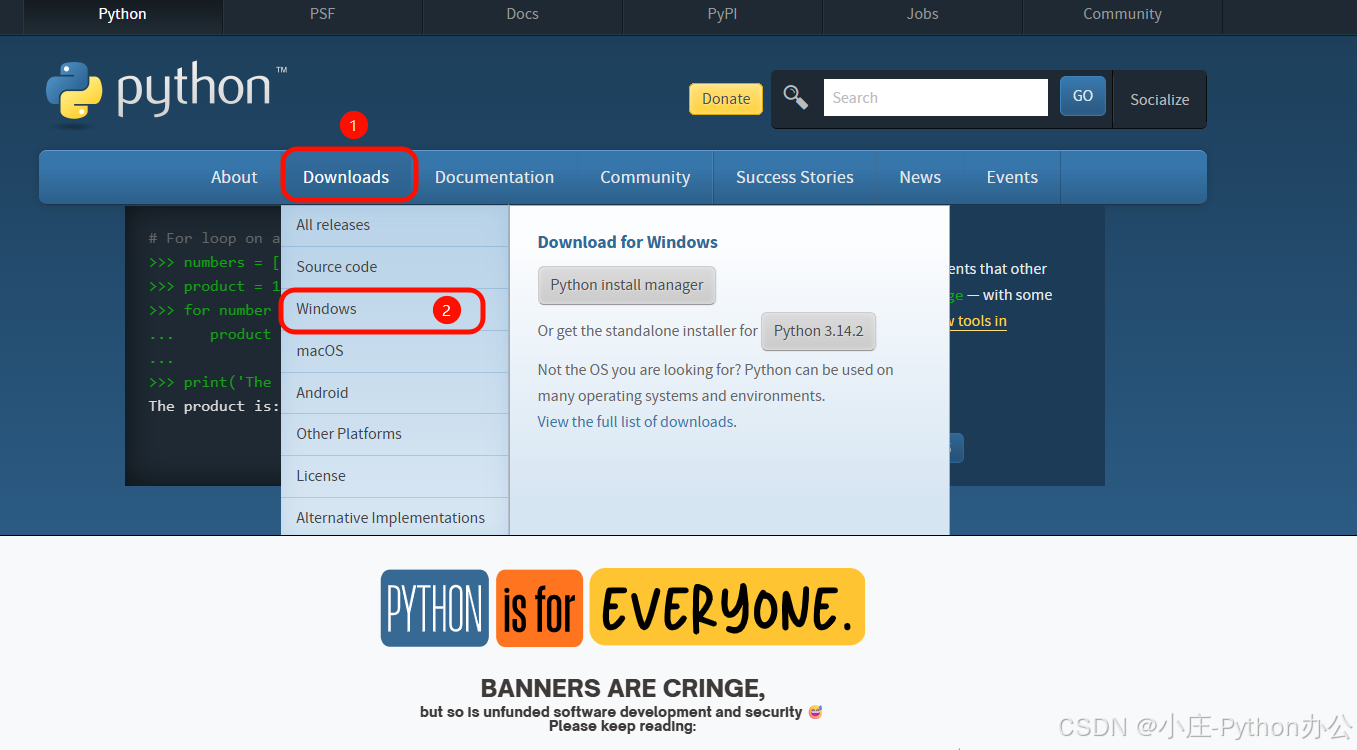Select Alternative Implementations in Downloads dropdown

395,518
